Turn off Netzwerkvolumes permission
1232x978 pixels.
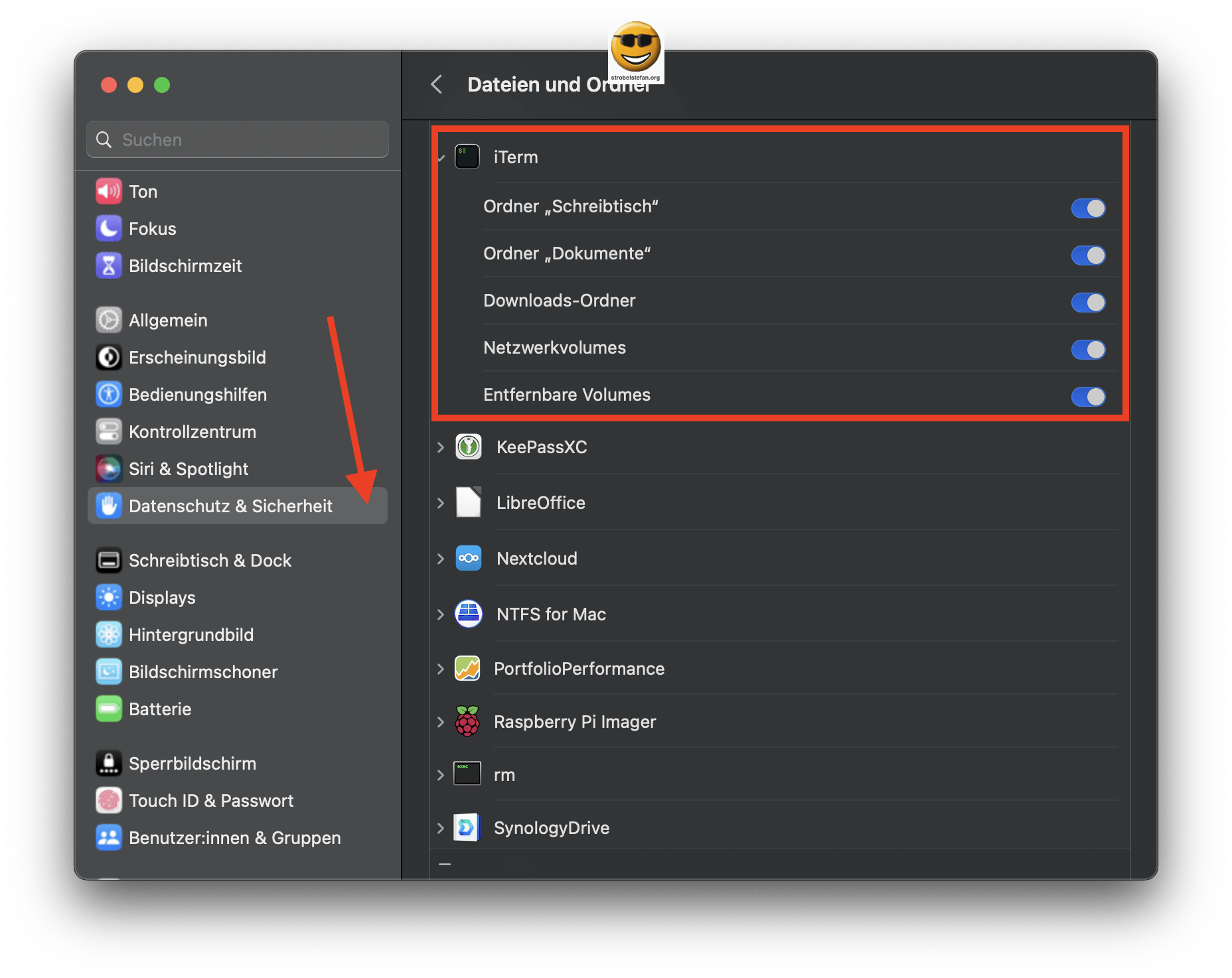(1088, 350)
